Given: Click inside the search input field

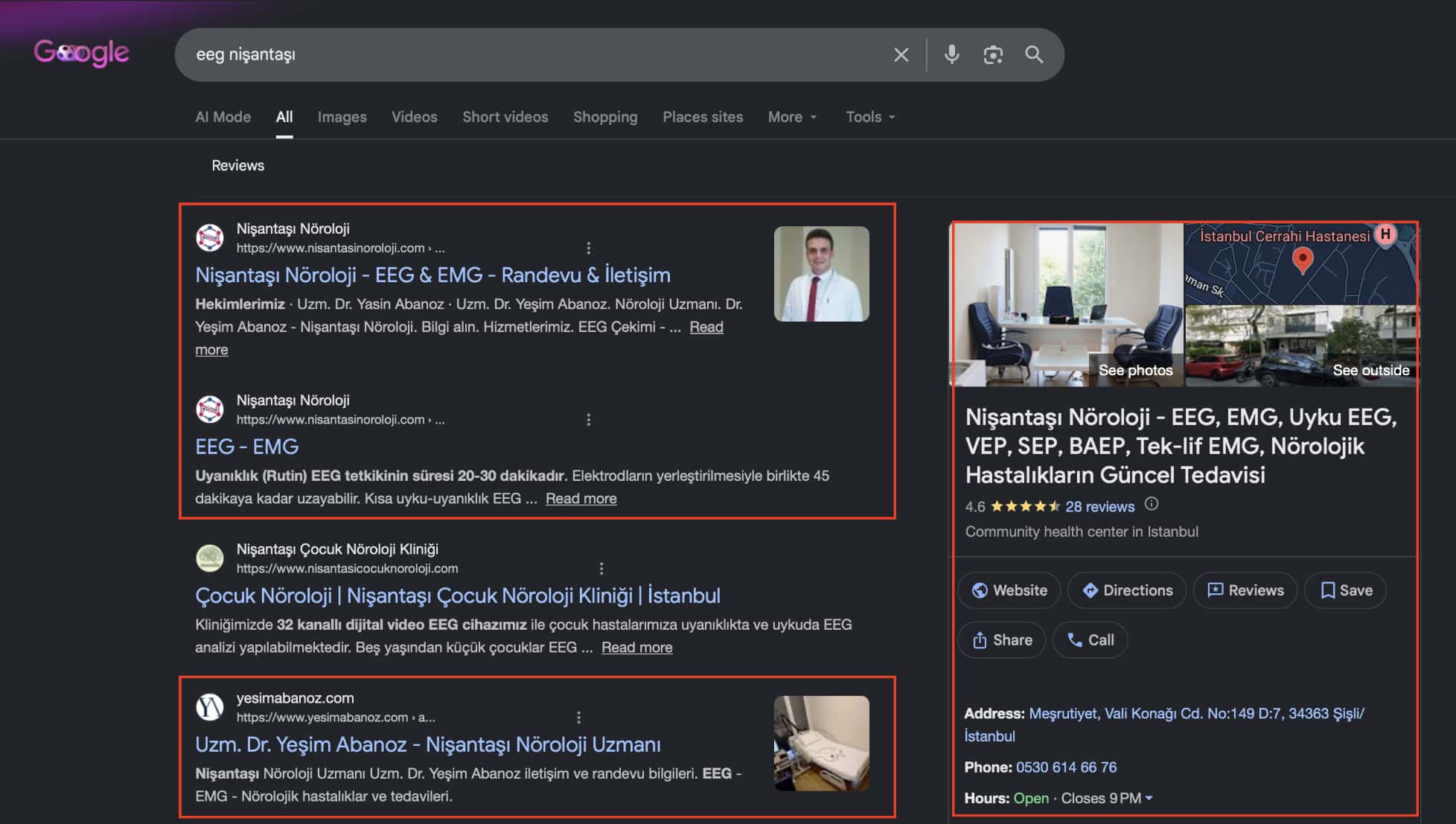Looking at the screenshot, I should tap(536, 54).
